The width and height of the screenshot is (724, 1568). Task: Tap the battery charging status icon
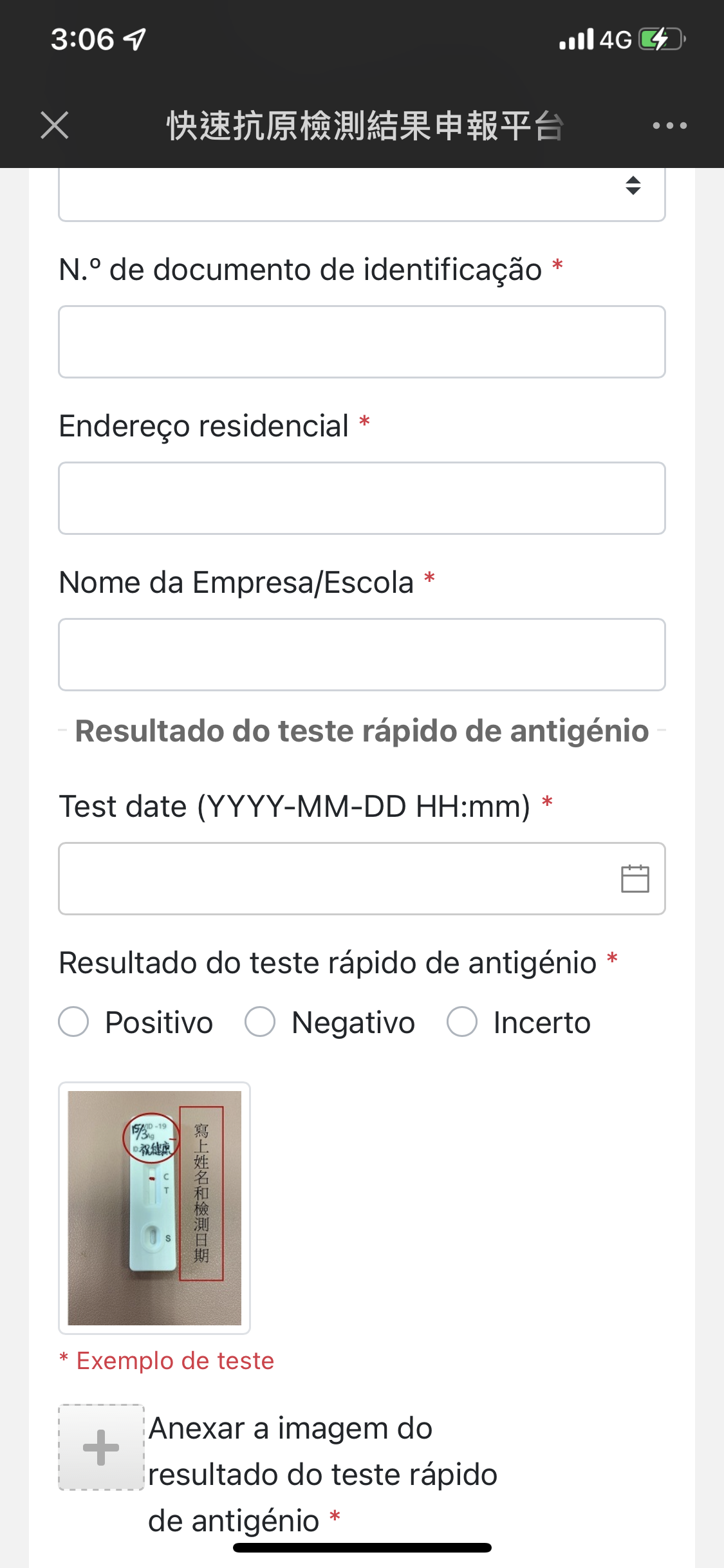(661, 39)
